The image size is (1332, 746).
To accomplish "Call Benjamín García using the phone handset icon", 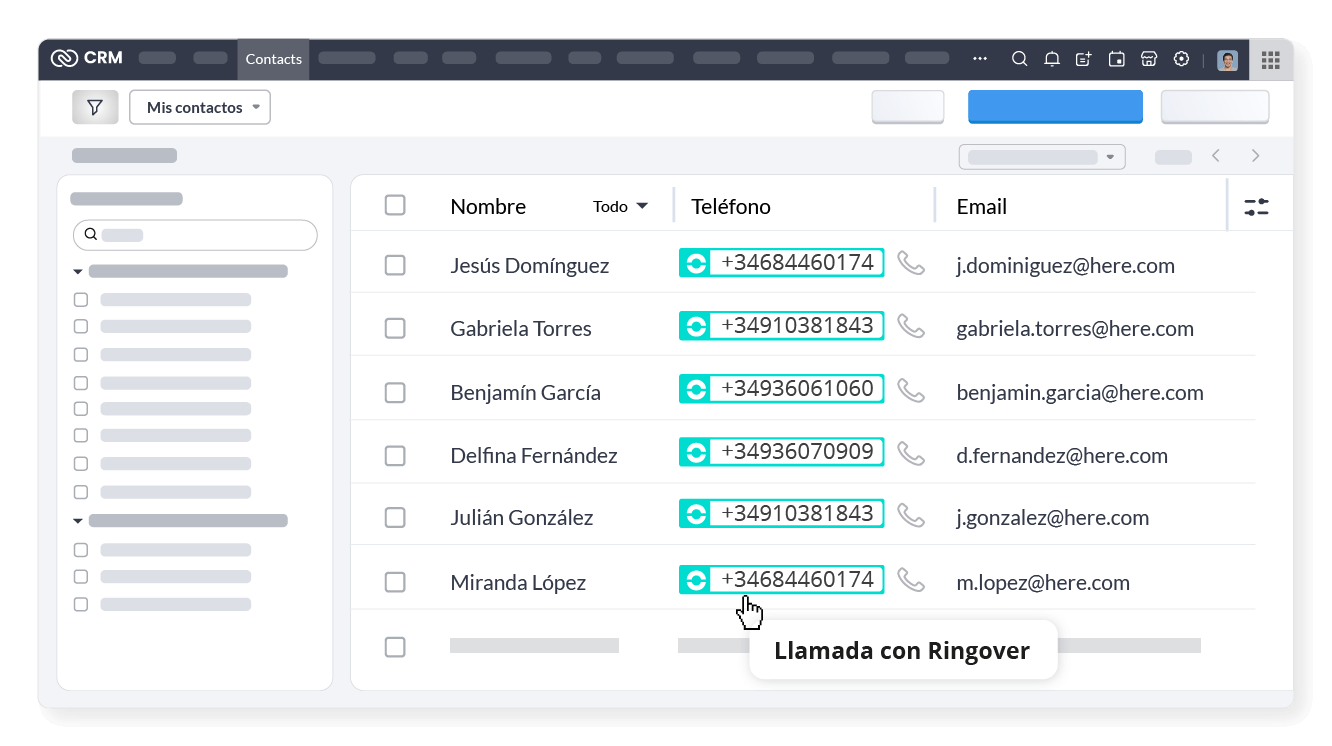I will click(x=911, y=390).
